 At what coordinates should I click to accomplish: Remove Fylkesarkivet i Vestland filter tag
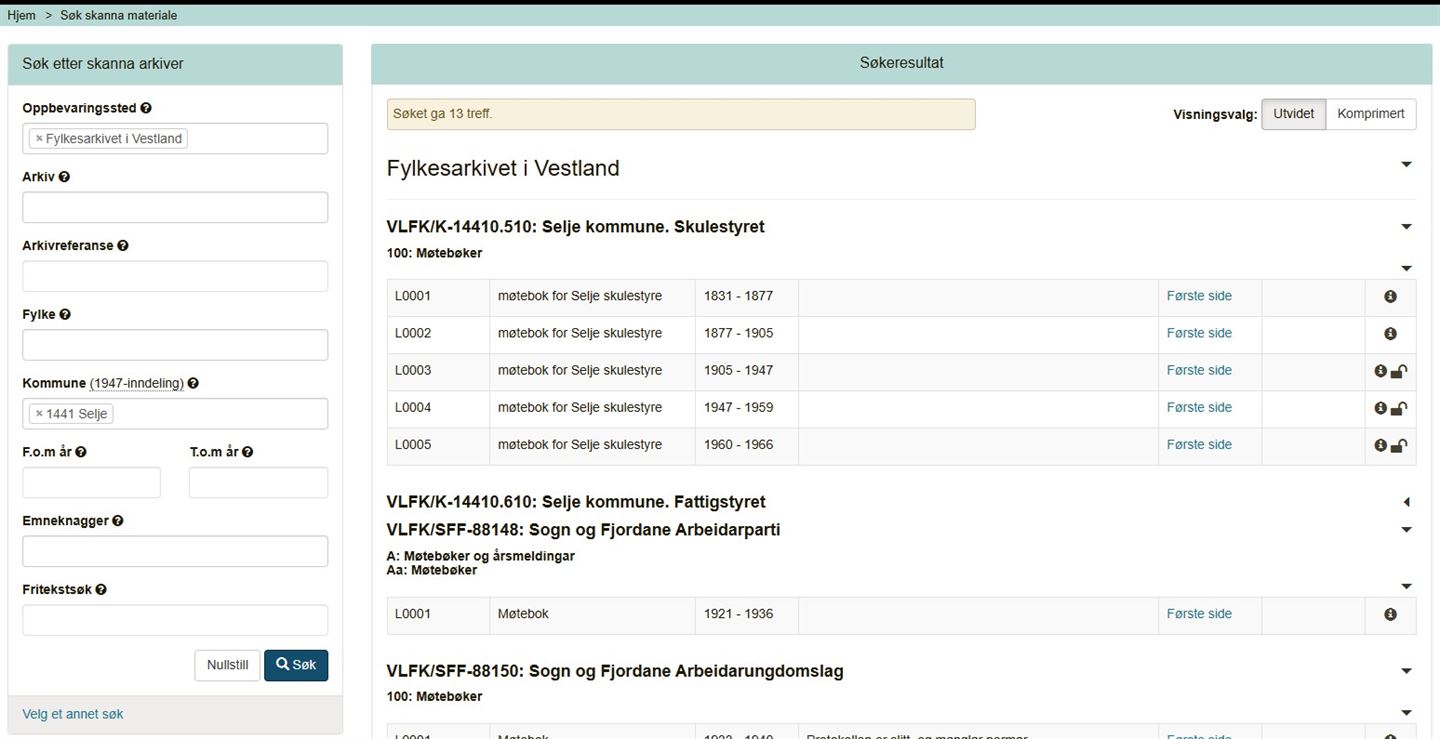coord(39,139)
